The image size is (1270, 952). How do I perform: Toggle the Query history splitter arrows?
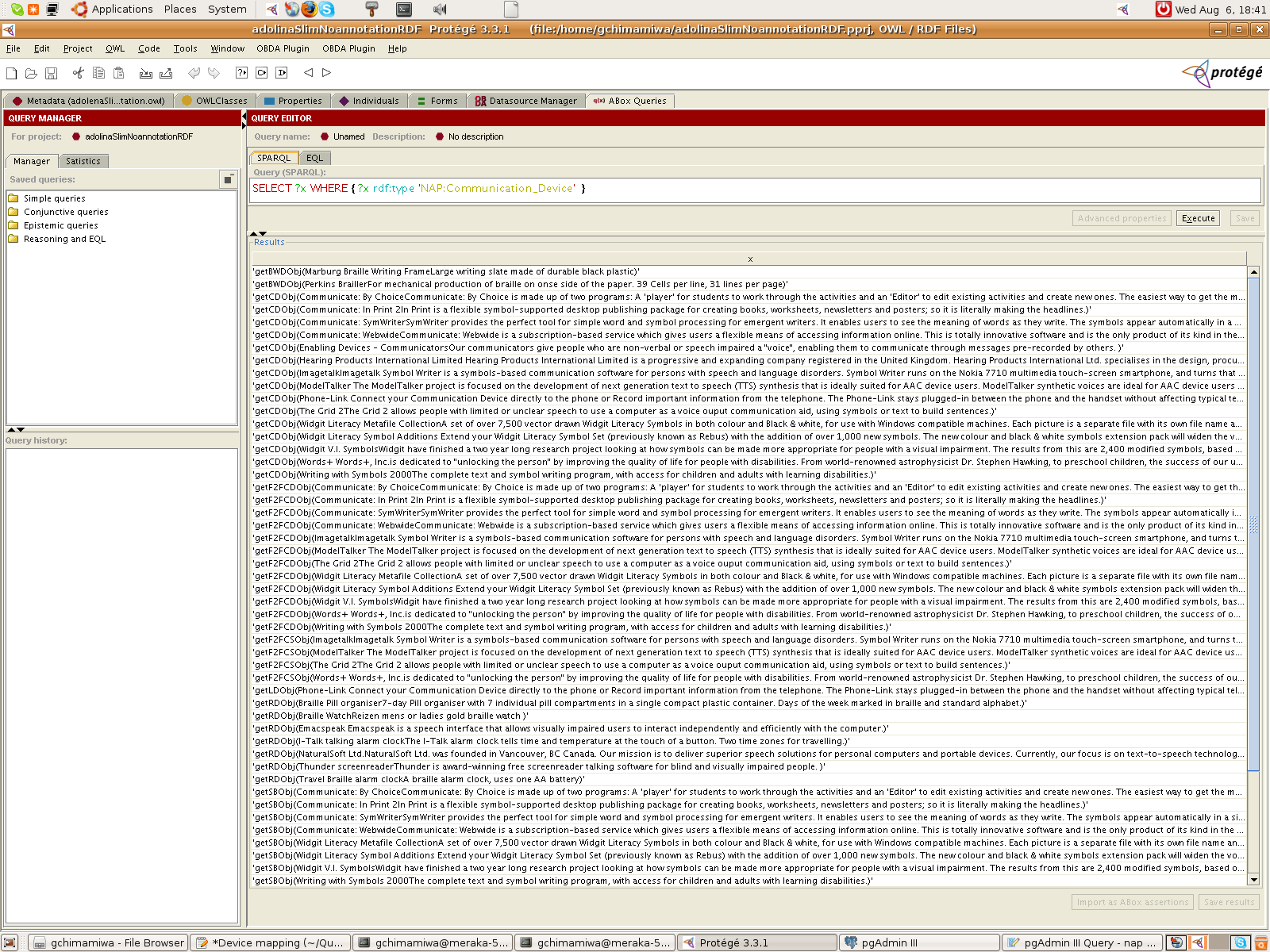click(16, 429)
